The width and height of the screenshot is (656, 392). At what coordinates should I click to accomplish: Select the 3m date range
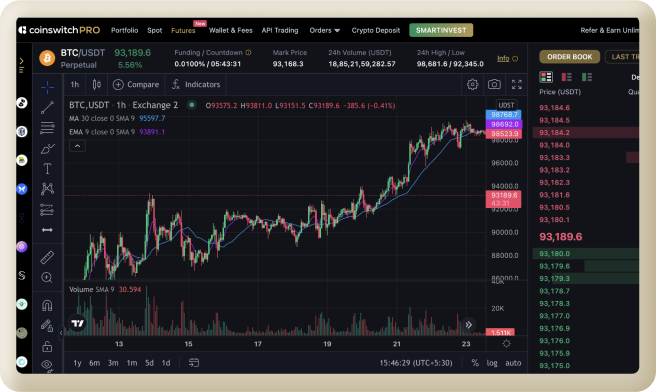click(x=113, y=363)
